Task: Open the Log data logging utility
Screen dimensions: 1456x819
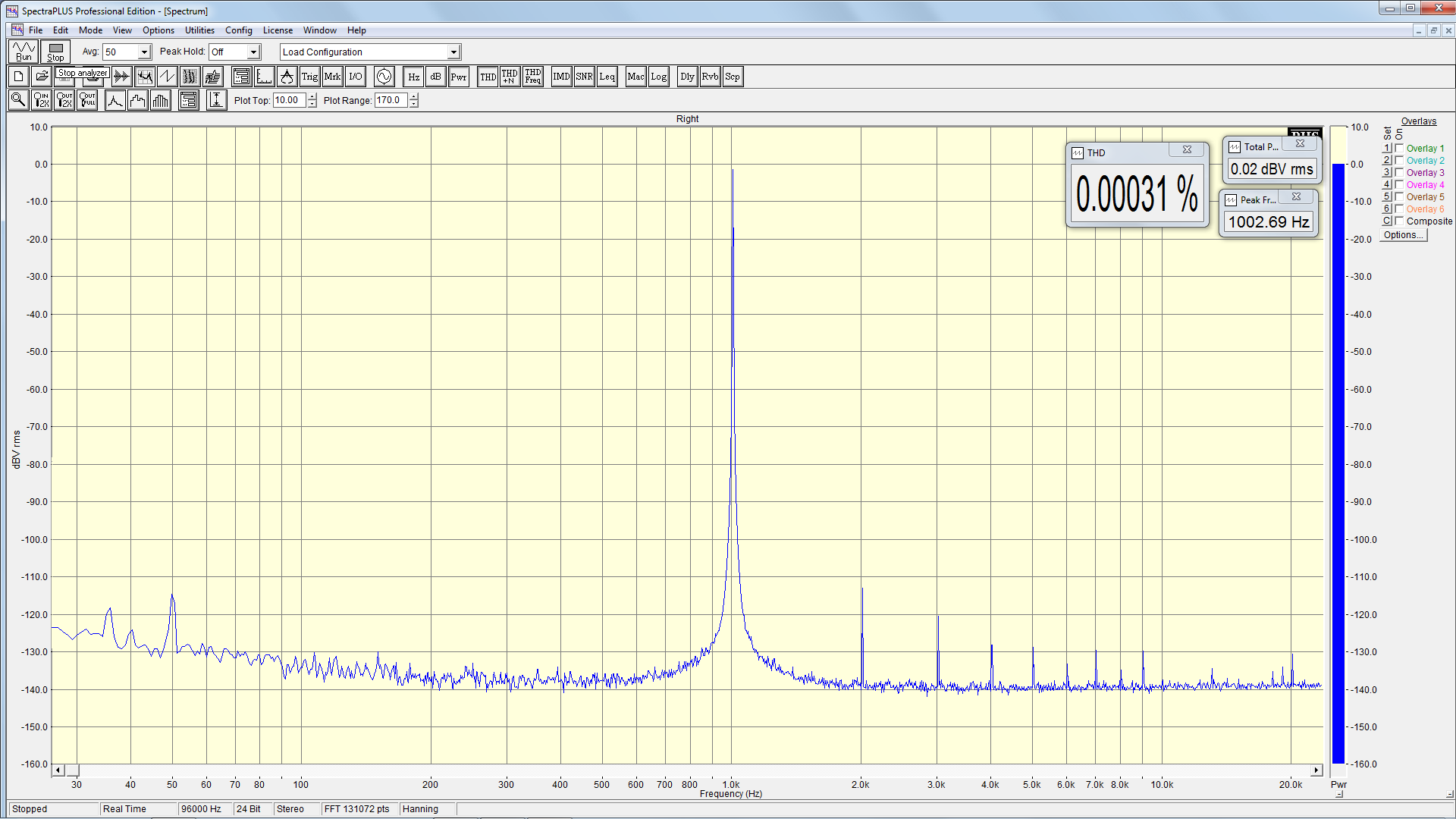Action: (x=658, y=77)
